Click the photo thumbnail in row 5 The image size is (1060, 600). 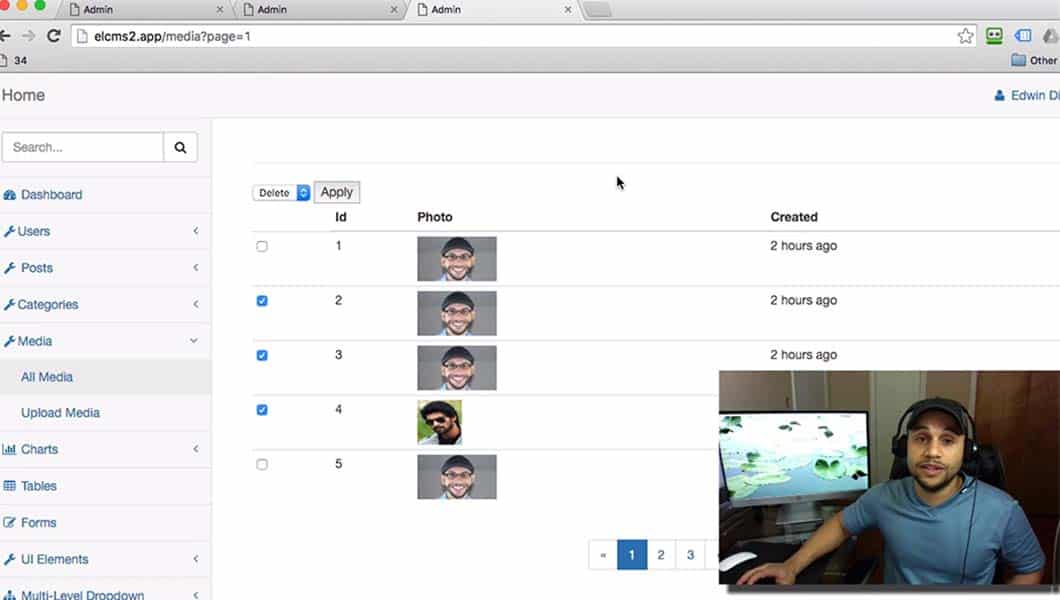coord(457,477)
